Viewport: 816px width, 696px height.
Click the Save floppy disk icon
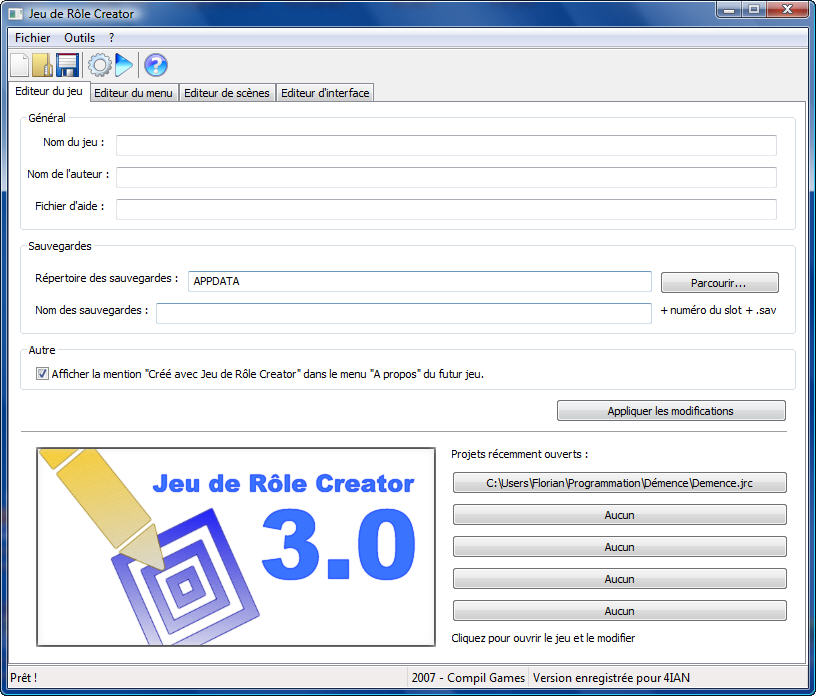tap(67, 65)
